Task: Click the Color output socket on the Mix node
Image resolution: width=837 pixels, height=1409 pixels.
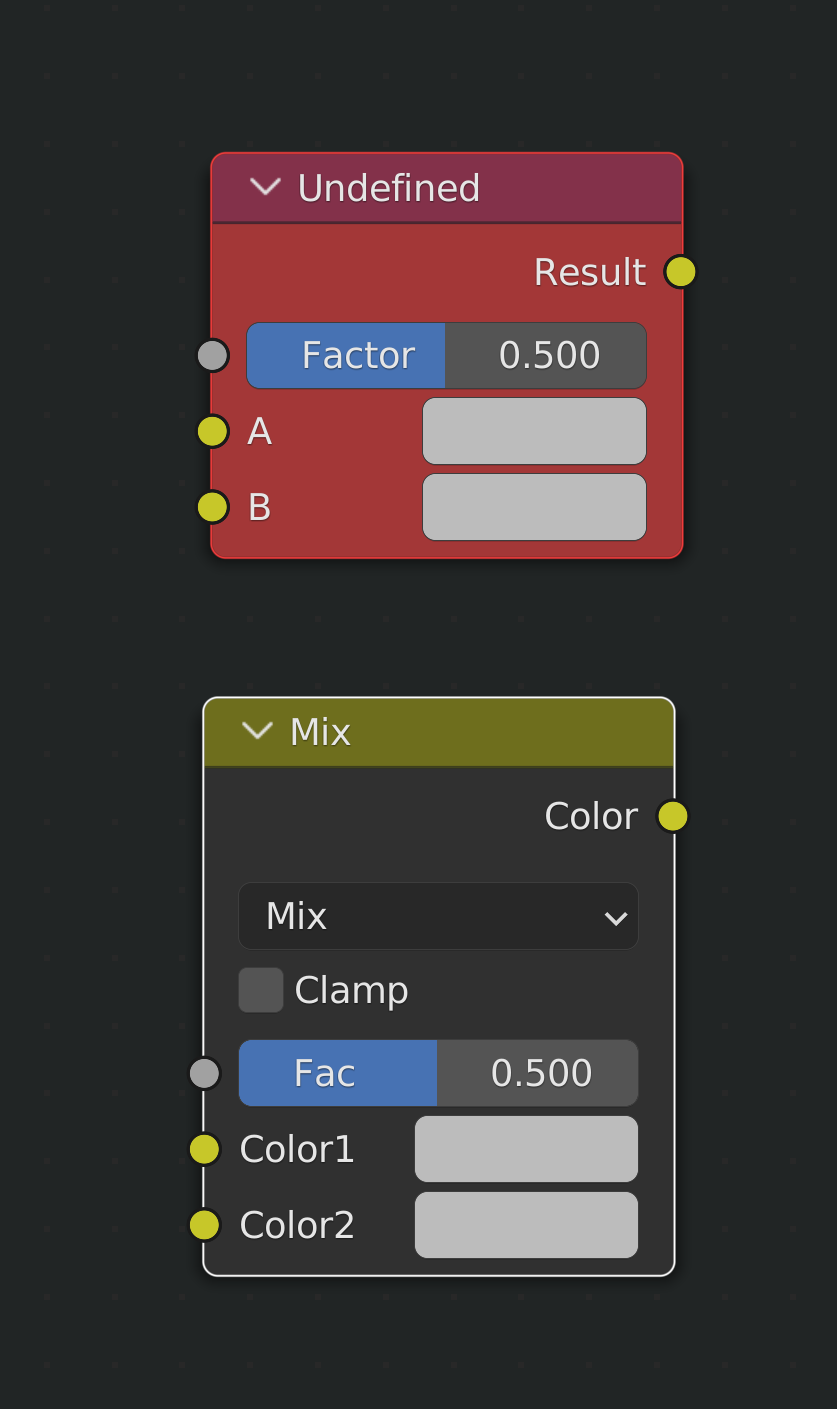Action: click(x=672, y=816)
